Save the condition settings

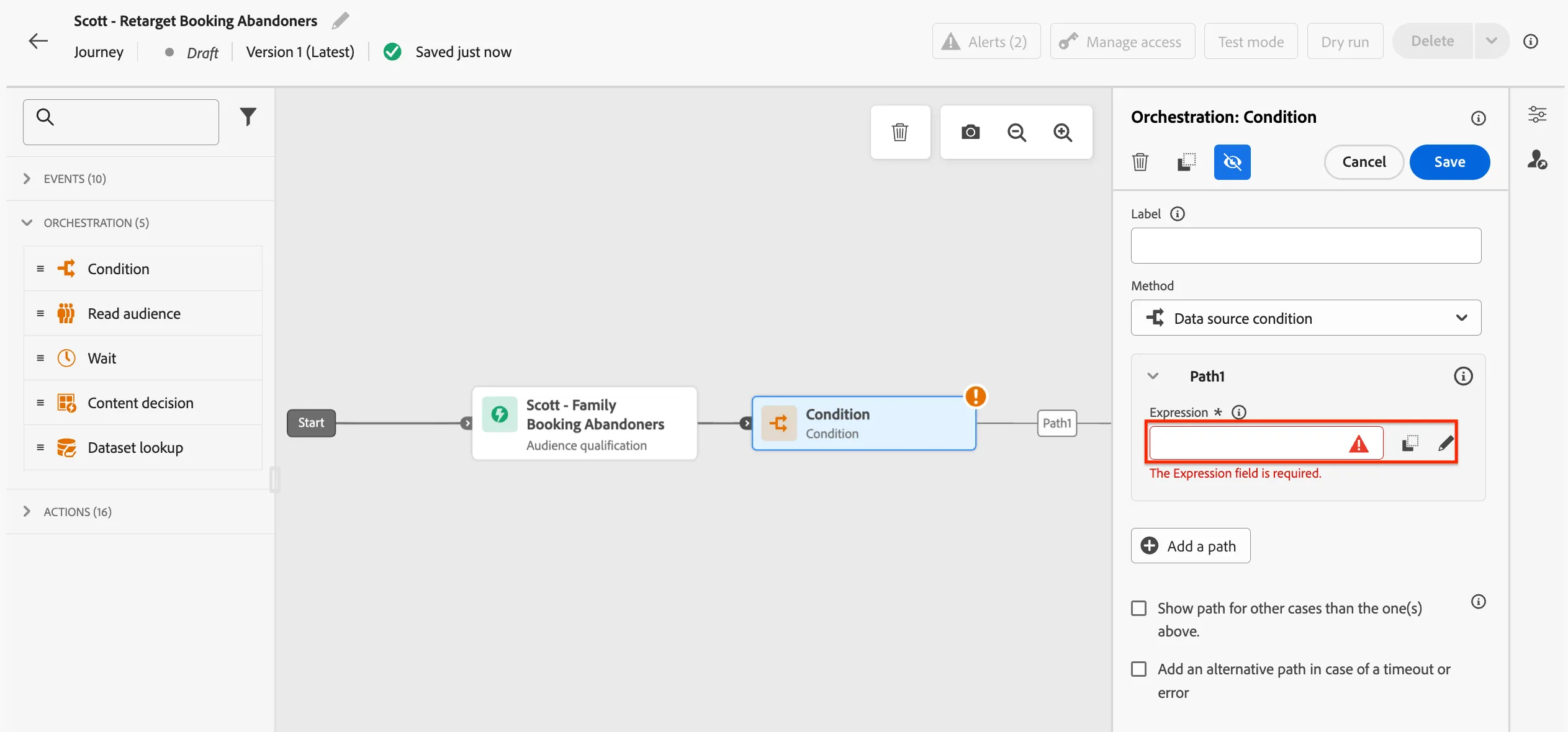(x=1449, y=162)
